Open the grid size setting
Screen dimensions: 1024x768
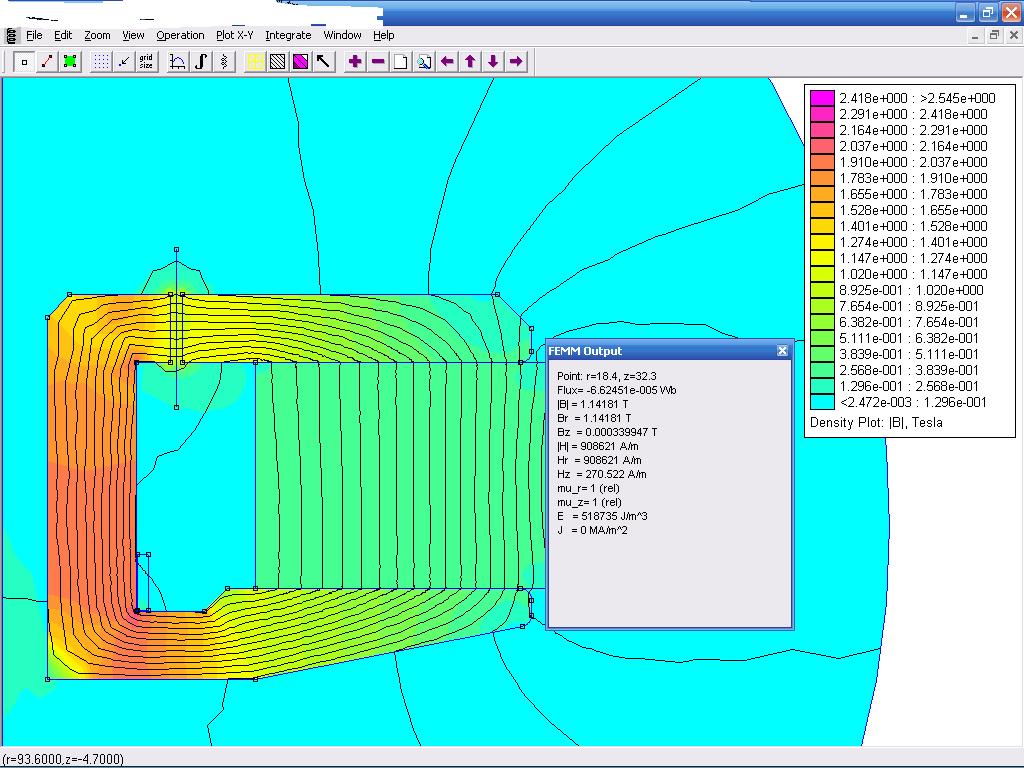(146, 62)
